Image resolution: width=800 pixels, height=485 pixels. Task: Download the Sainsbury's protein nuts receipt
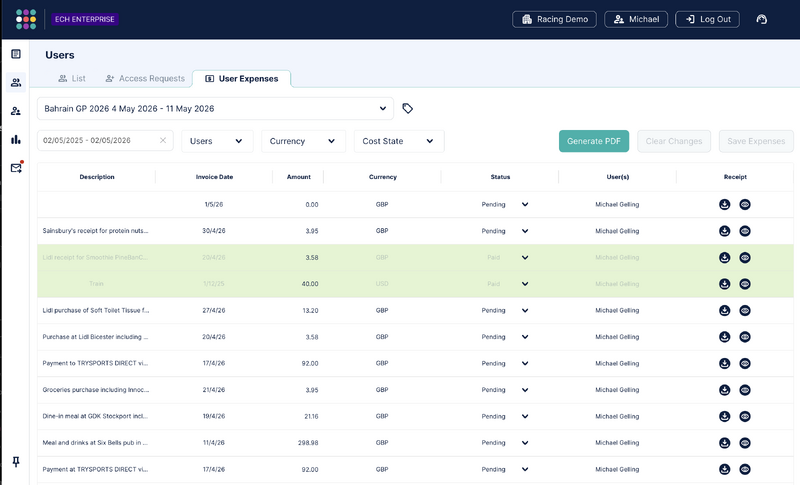(724, 231)
